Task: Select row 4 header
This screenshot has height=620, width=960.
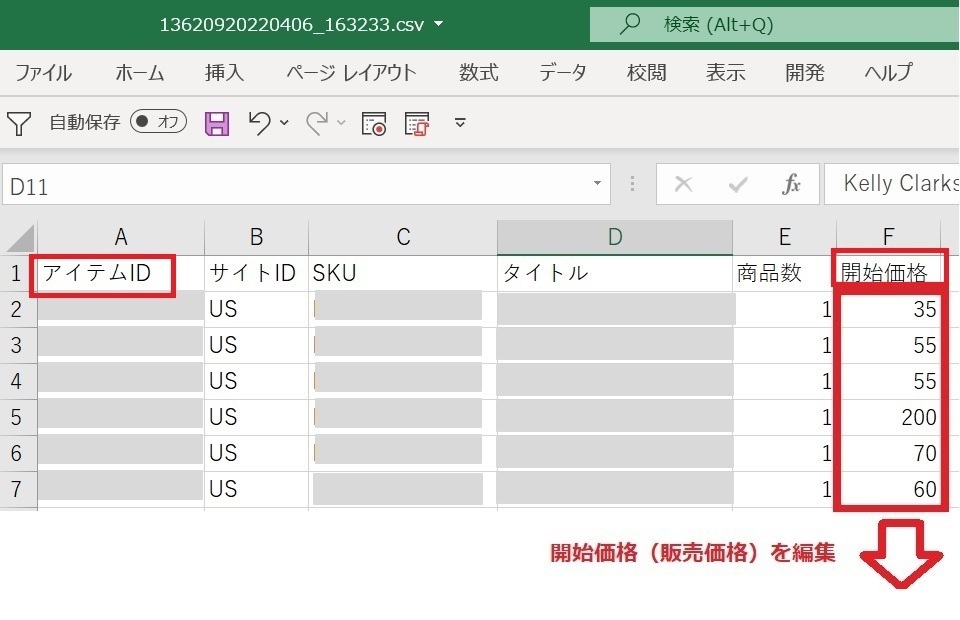Action: (x=18, y=381)
